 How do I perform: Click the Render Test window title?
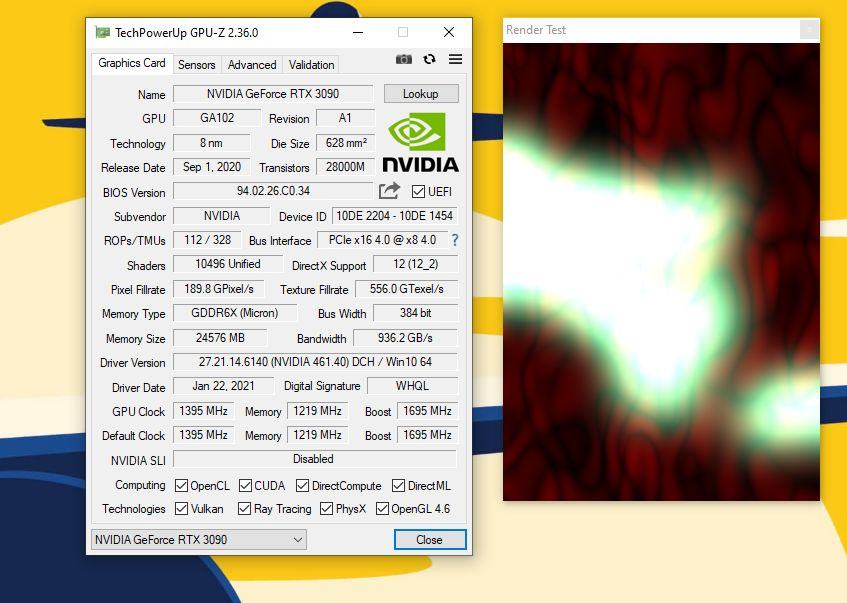pyautogui.click(x=536, y=30)
